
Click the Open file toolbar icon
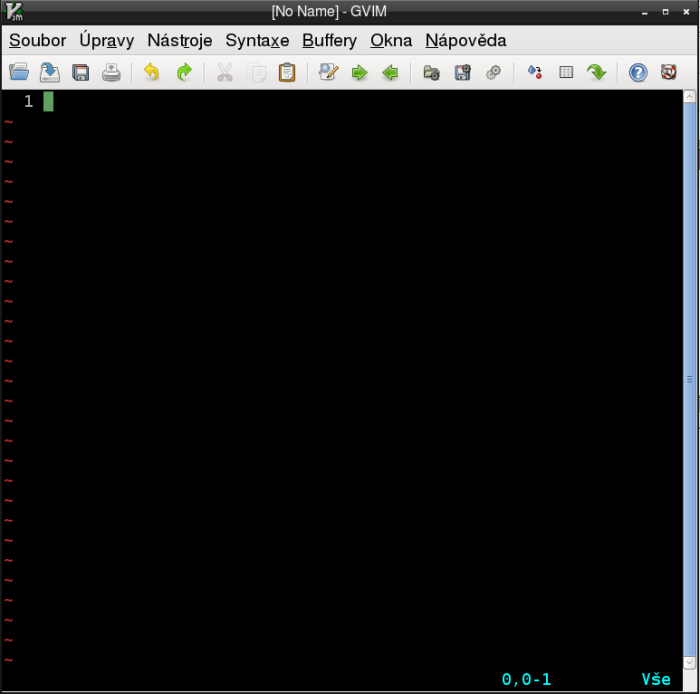(x=19, y=72)
